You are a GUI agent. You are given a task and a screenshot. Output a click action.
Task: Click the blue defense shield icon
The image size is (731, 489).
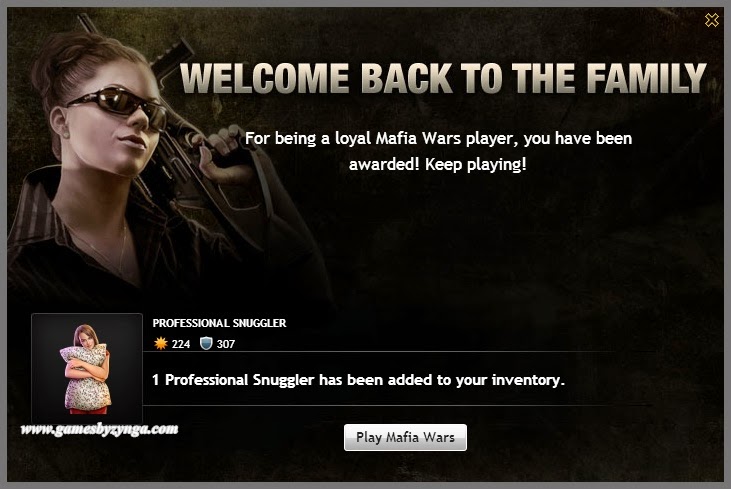point(206,344)
